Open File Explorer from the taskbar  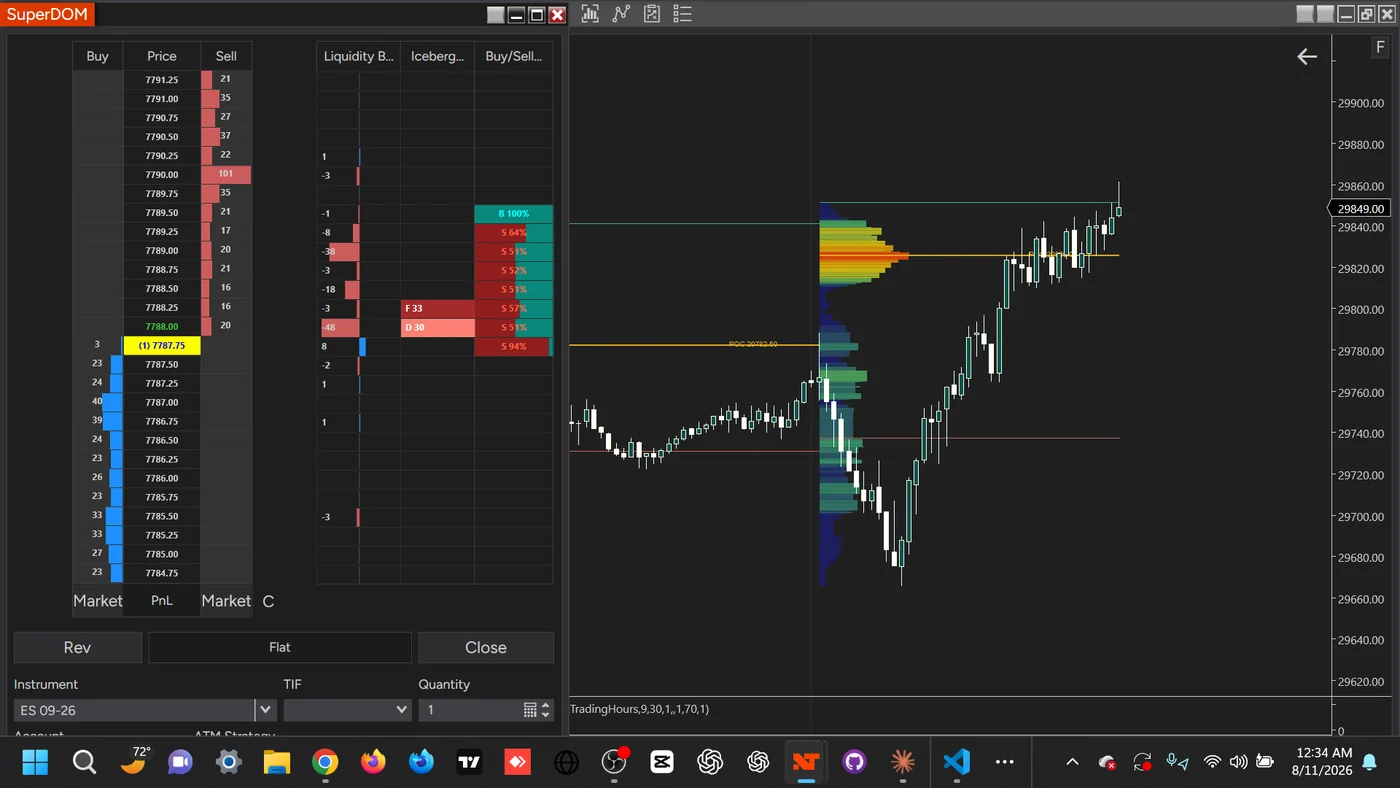coord(276,763)
